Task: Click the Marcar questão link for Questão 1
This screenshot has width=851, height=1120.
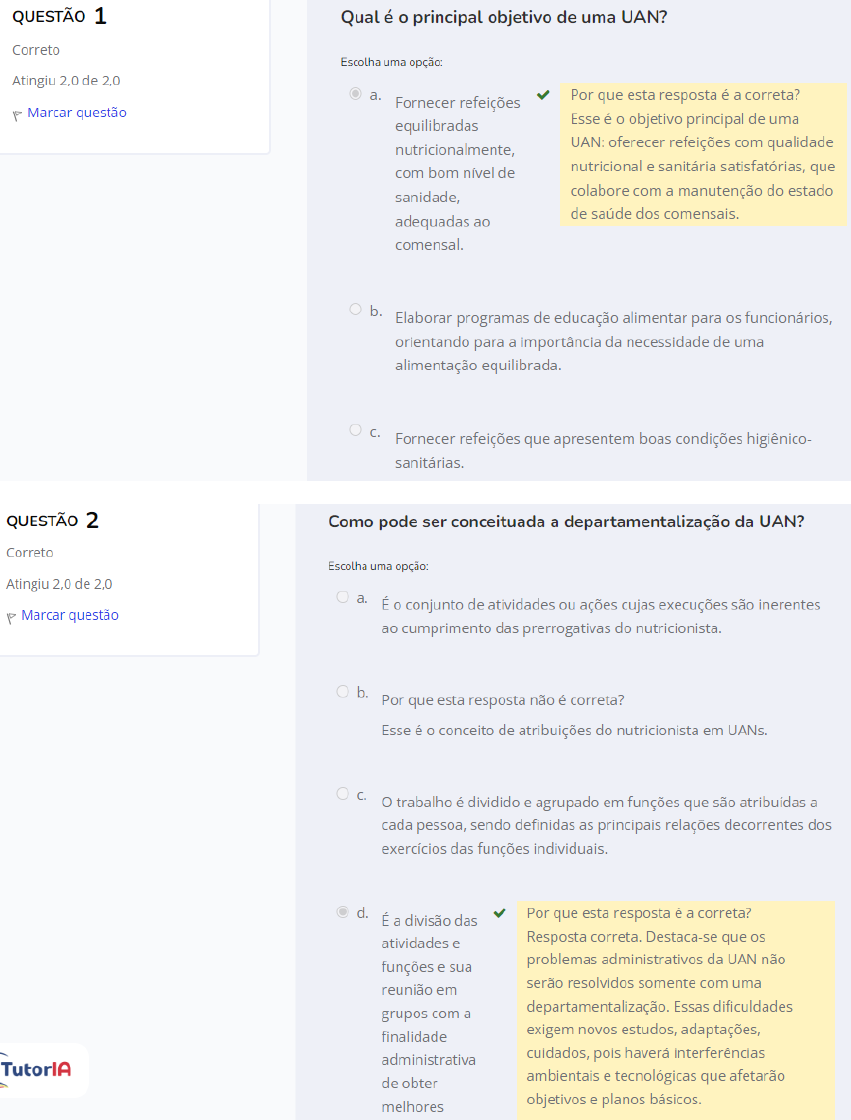Action: pyautogui.click(x=77, y=113)
